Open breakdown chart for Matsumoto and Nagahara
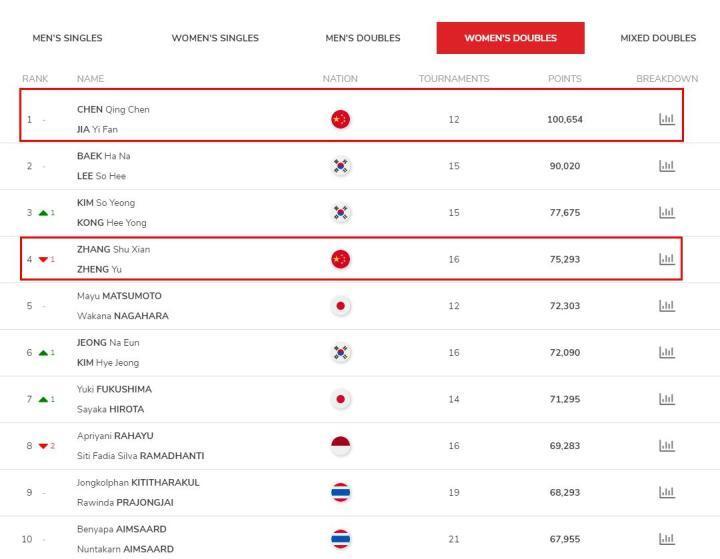 (666, 306)
